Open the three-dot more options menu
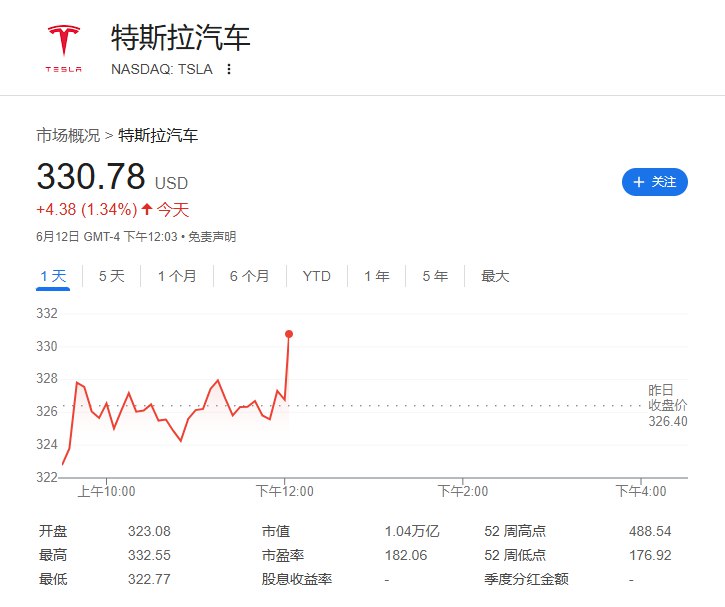 coord(228,69)
